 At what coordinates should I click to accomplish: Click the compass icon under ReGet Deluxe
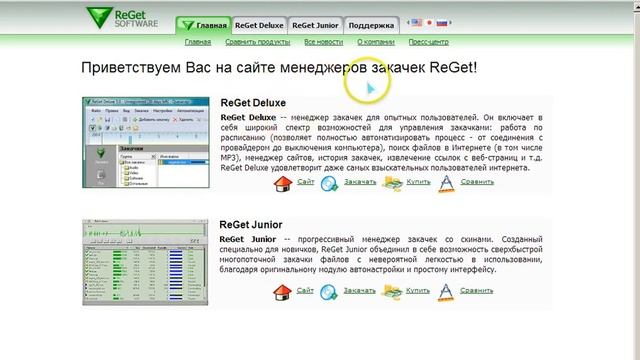pos(447,184)
